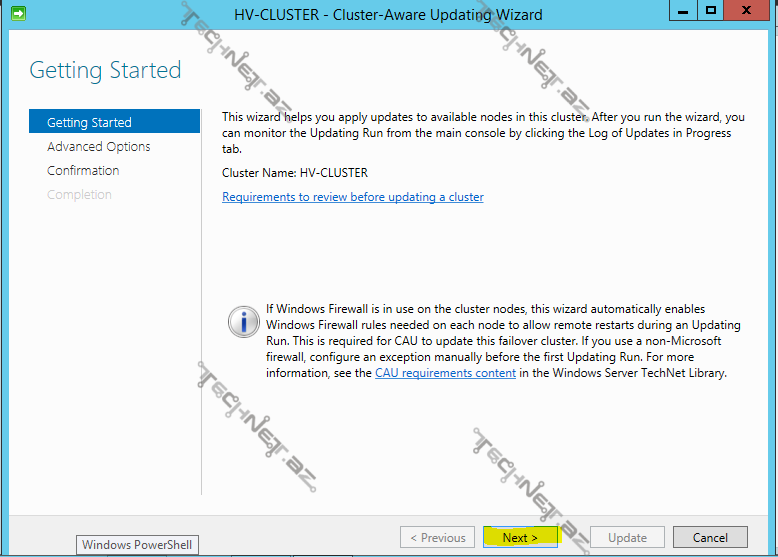Open Requirements to review before updating link

(x=352, y=197)
